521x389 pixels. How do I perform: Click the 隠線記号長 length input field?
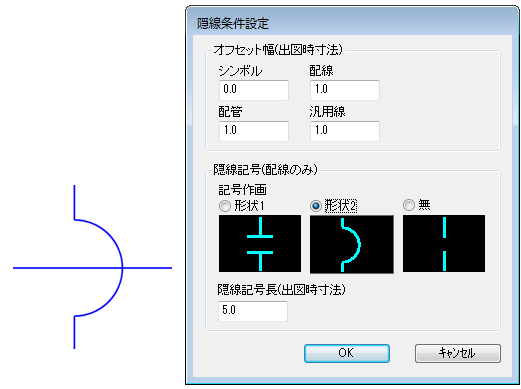[253, 311]
